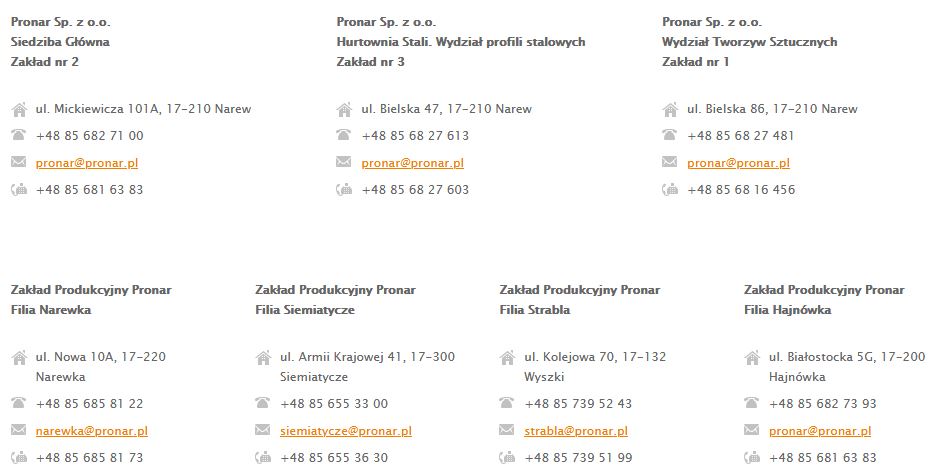The image size is (936, 470).
Task: Open the siemiatycze@pronar.pl email link
Action: pos(346,431)
